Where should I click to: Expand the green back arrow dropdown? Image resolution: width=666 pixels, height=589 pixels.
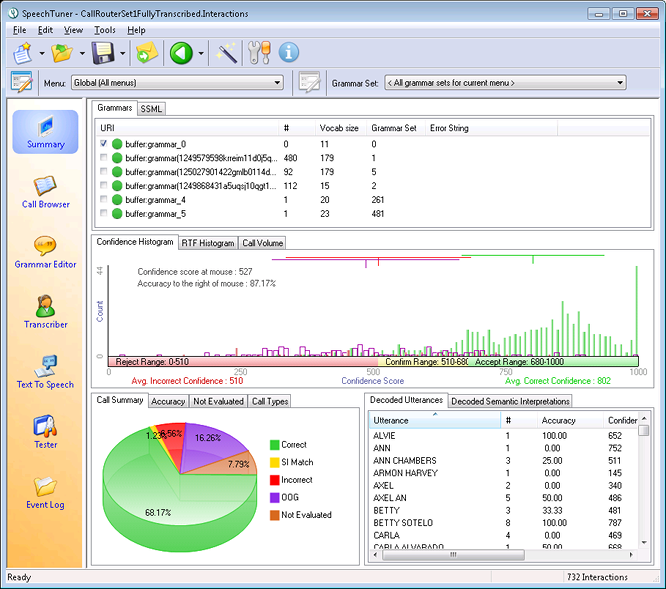[x=201, y=54]
